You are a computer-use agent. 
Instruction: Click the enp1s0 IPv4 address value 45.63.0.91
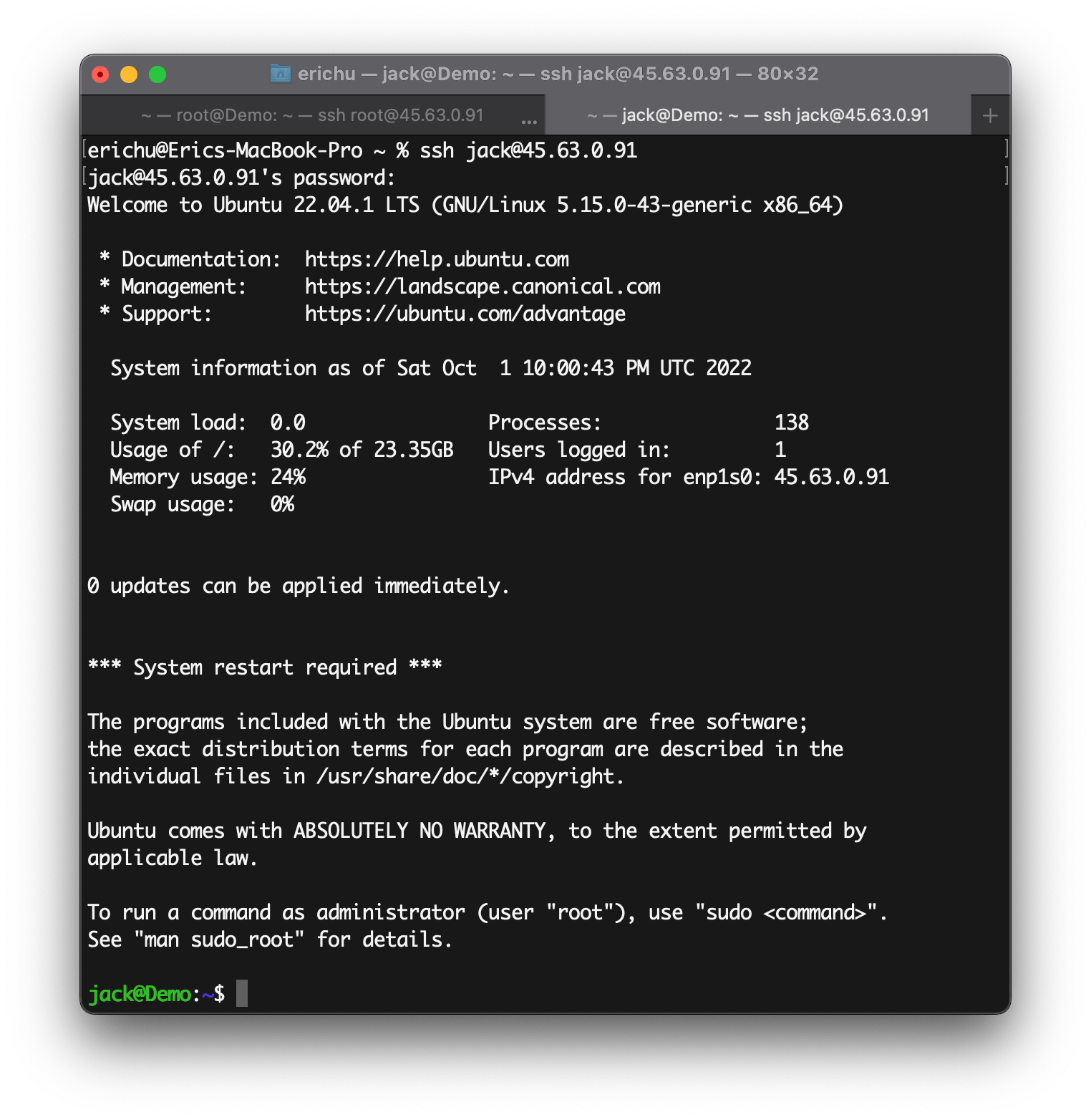click(x=832, y=477)
